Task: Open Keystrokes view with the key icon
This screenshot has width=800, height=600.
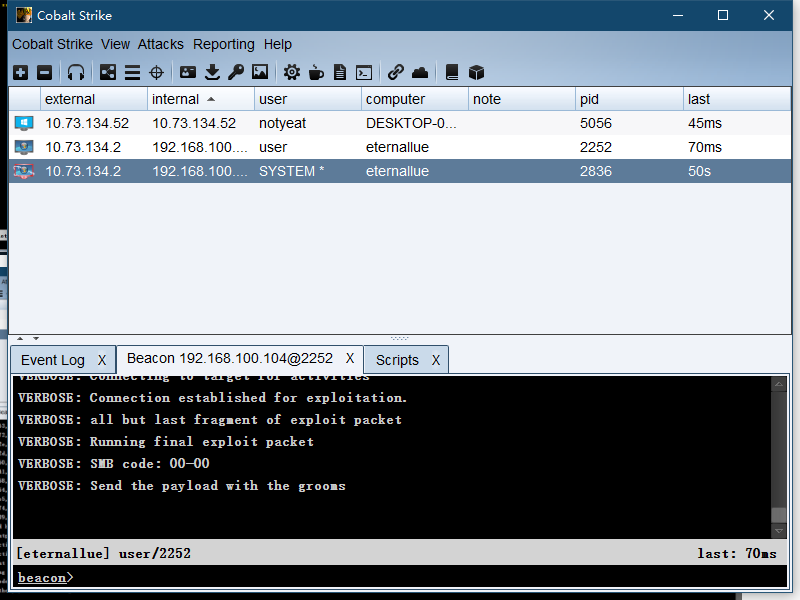Action: 236,72
